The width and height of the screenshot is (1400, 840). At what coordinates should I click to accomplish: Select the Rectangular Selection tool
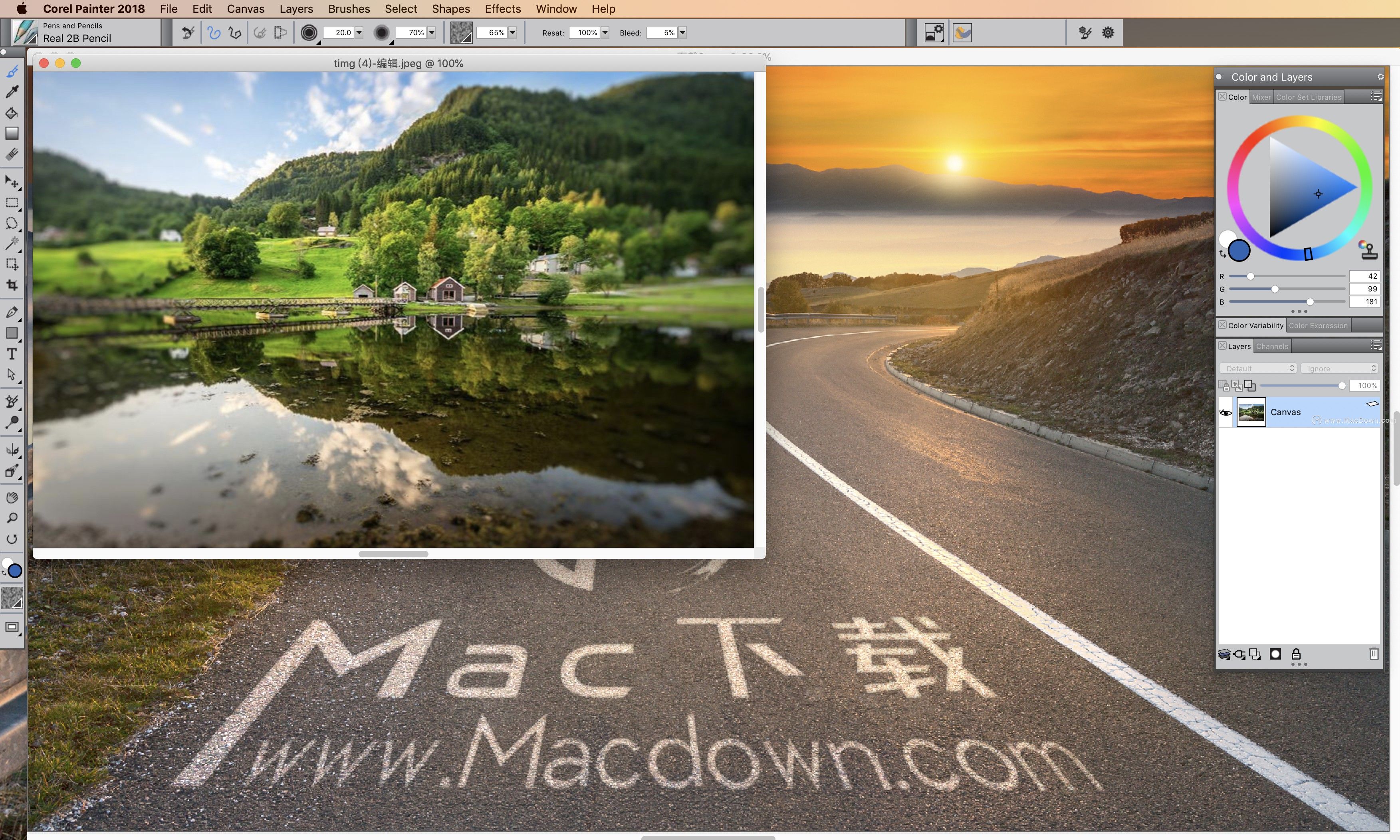point(12,203)
